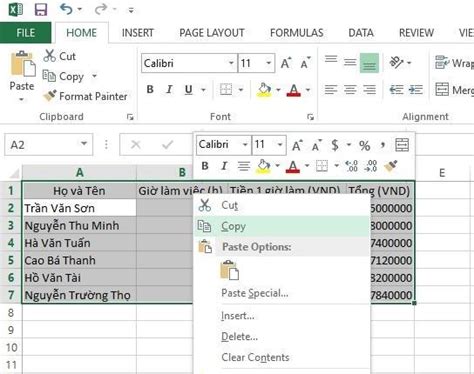
Task: Open the mini toolbar Calibri font dropdown
Action: coord(245,145)
